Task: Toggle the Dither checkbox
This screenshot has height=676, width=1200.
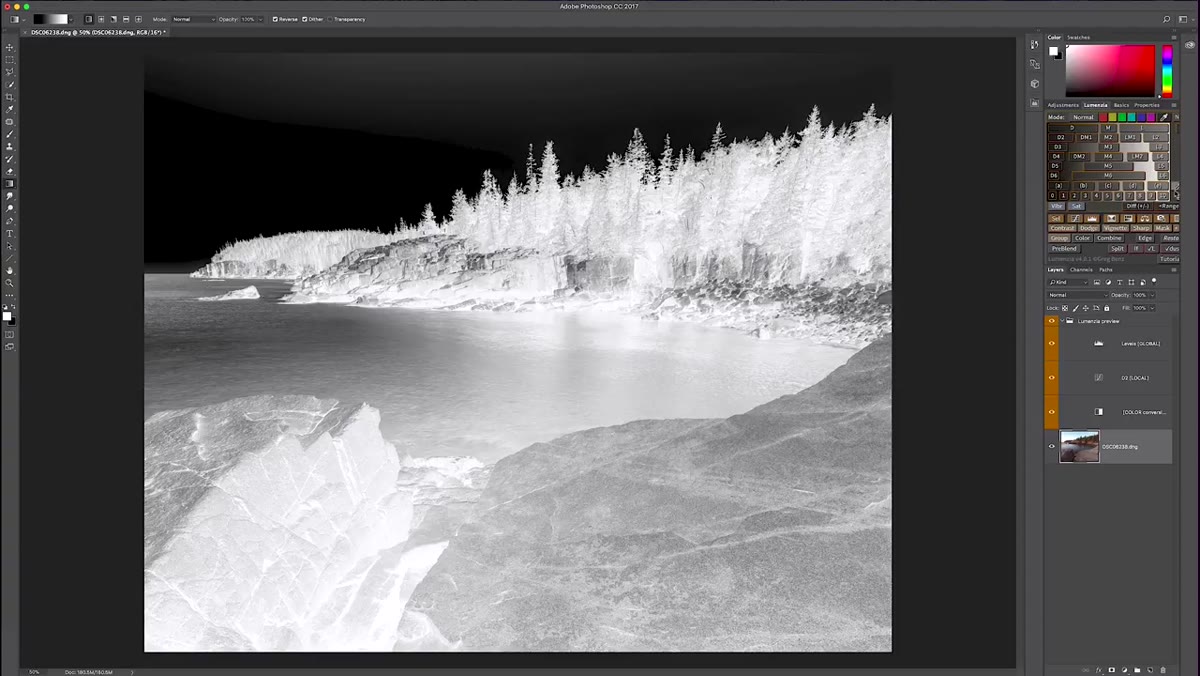Action: [304, 19]
